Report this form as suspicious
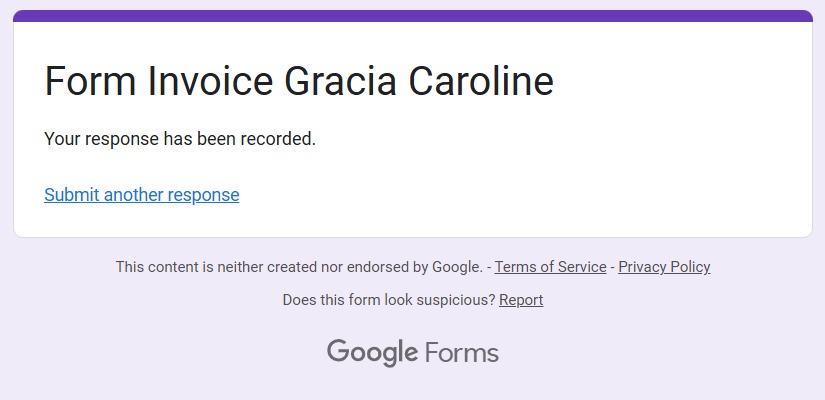Screen dimensions: 825x400 (x=521, y=300)
